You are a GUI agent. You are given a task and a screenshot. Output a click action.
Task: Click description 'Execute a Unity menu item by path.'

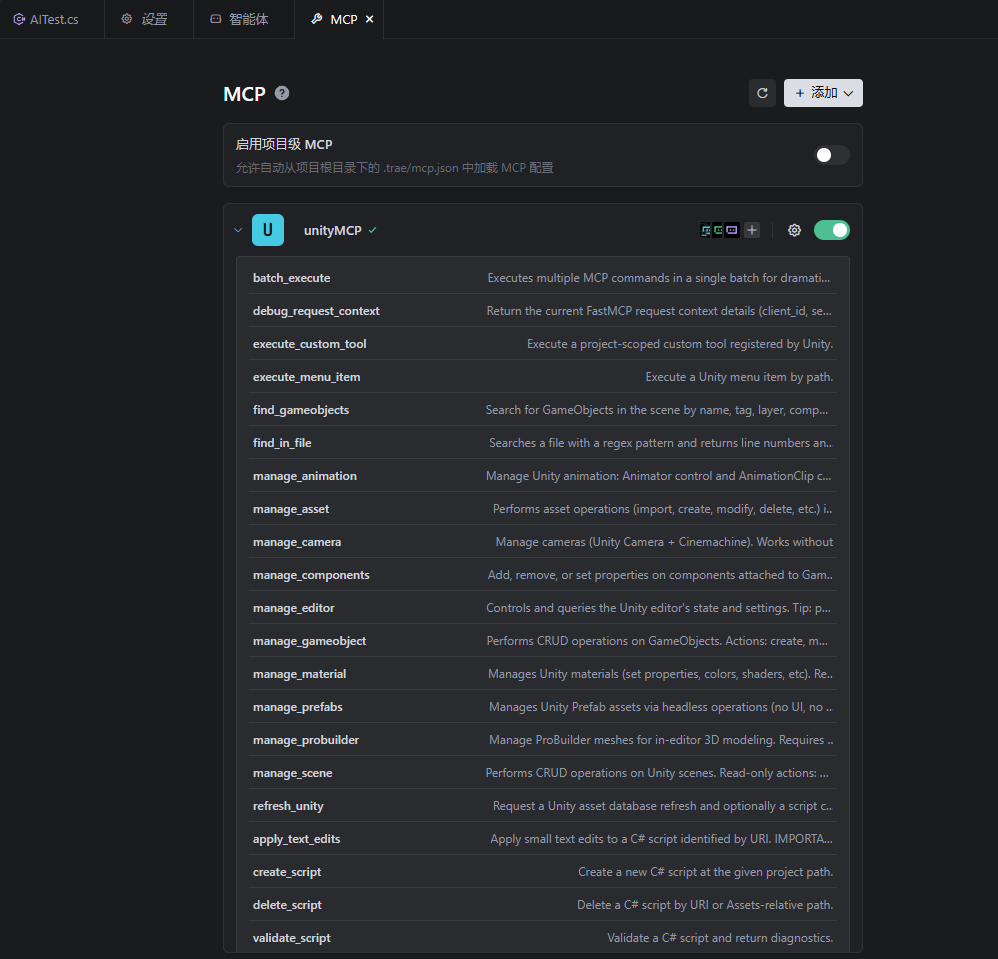739,377
